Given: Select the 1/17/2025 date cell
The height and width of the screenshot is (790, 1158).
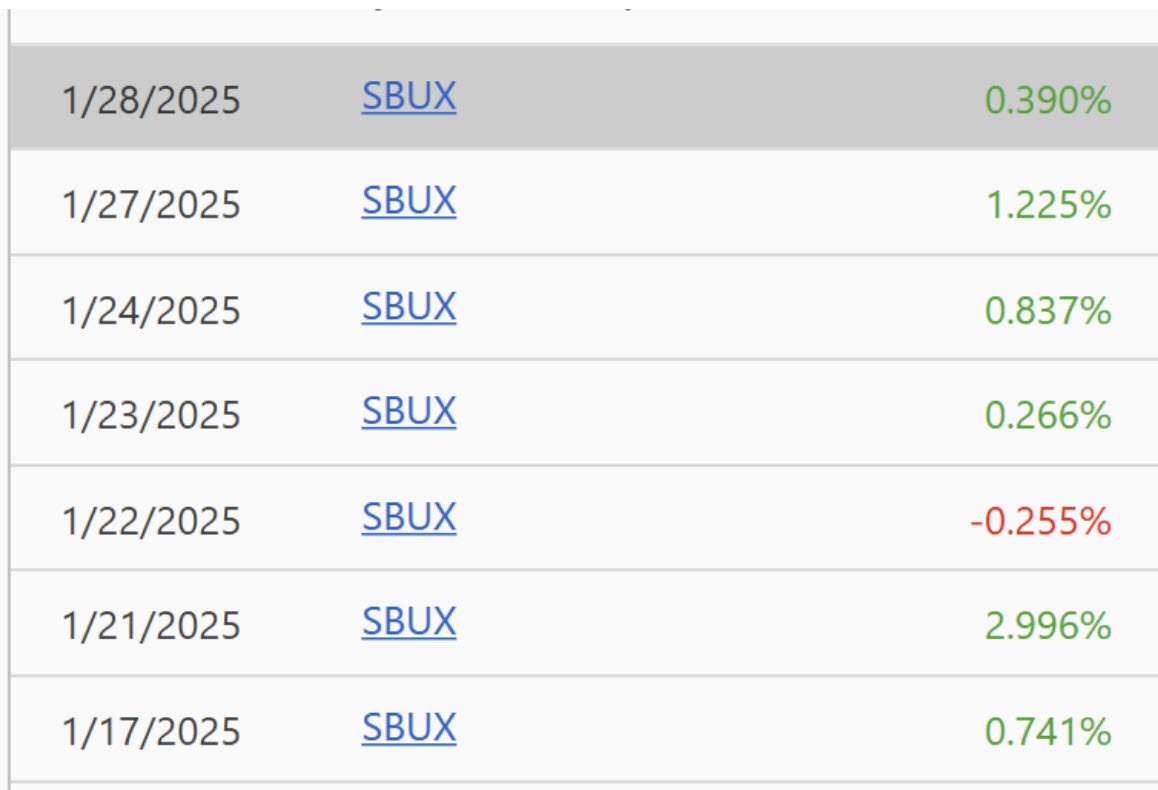Looking at the screenshot, I should pos(151,732).
